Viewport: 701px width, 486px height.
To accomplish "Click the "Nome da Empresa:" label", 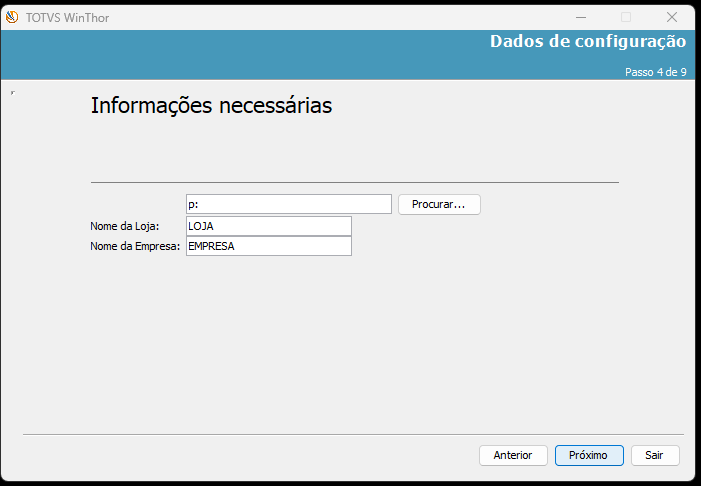I will pos(135,246).
